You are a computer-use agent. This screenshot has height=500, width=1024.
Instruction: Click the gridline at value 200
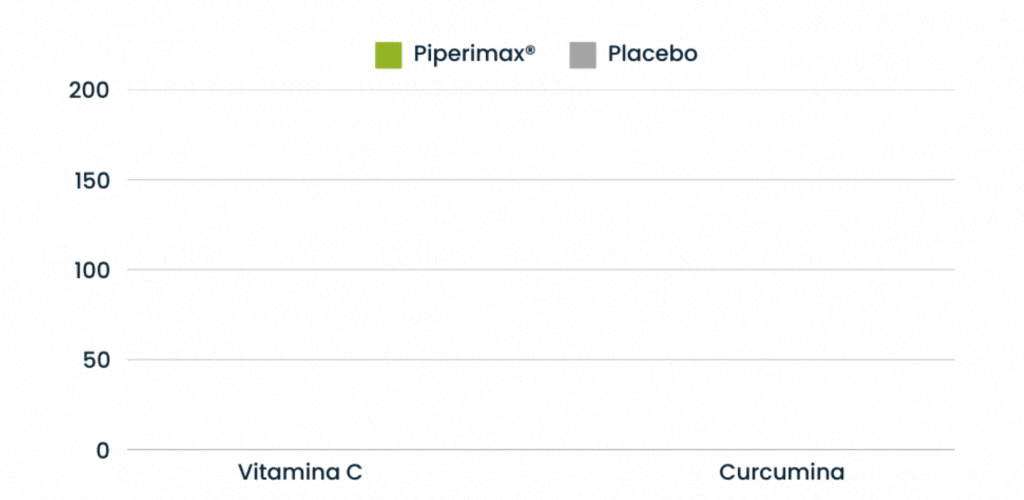pos(540,90)
